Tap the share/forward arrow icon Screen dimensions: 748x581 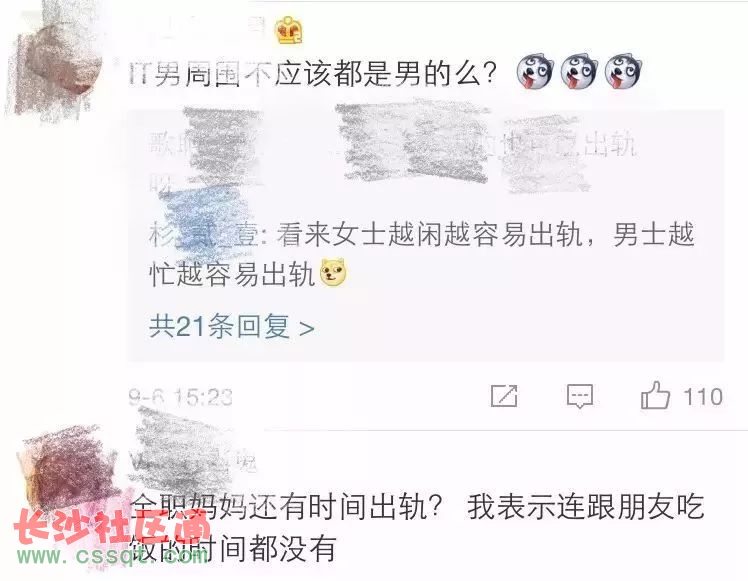coord(504,395)
